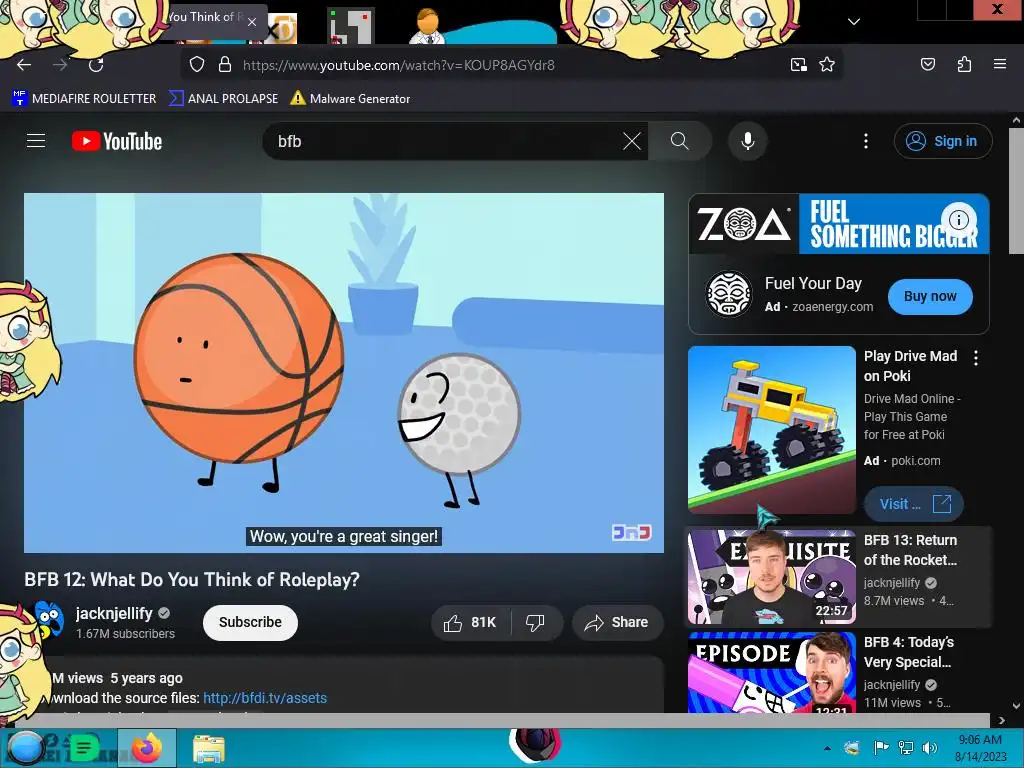The width and height of the screenshot is (1024, 768).
Task: Toggle picture-in-picture icon in address bar
Action: [x=798, y=65]
